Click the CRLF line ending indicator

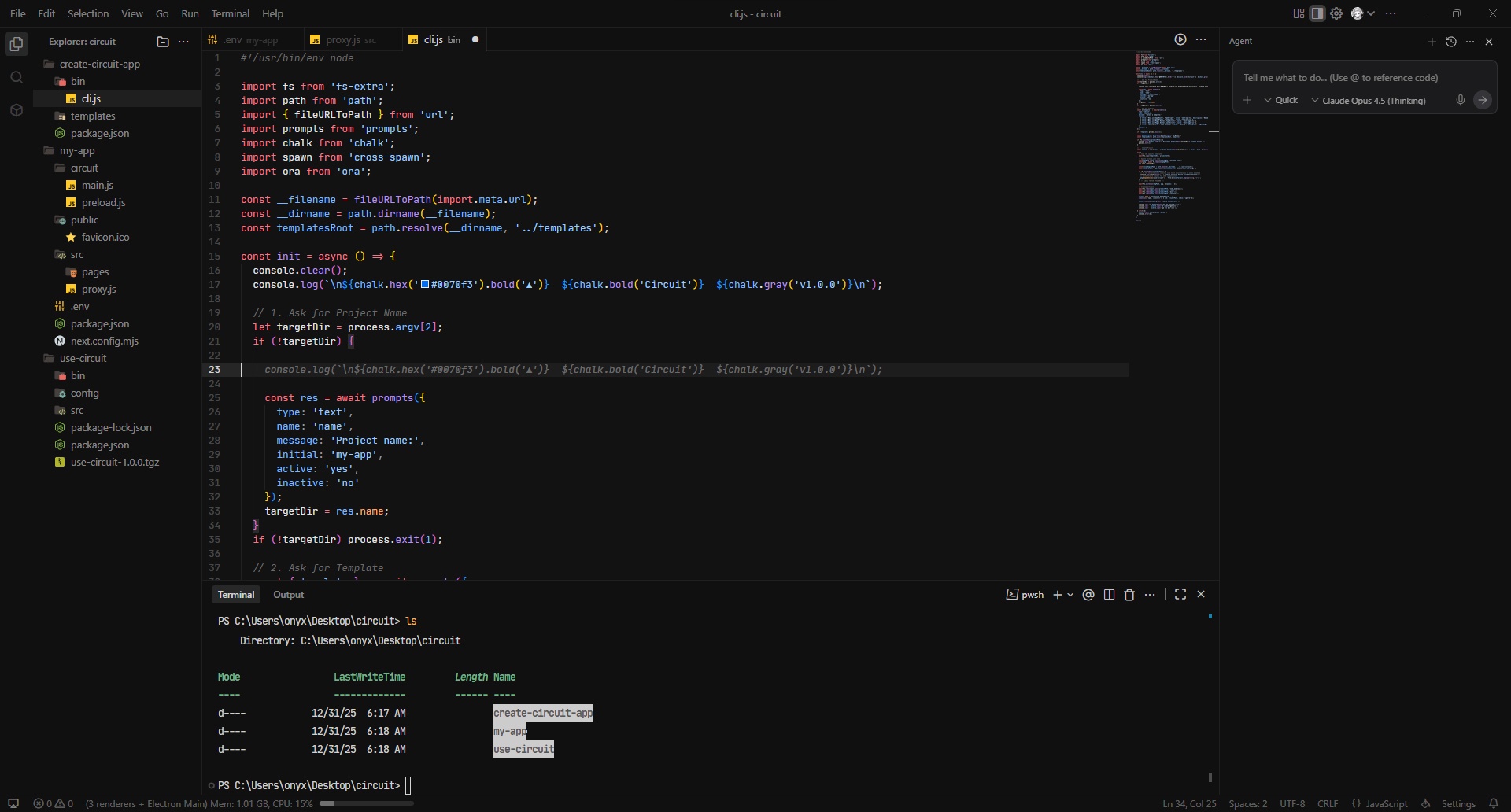tap(1328, 803)
